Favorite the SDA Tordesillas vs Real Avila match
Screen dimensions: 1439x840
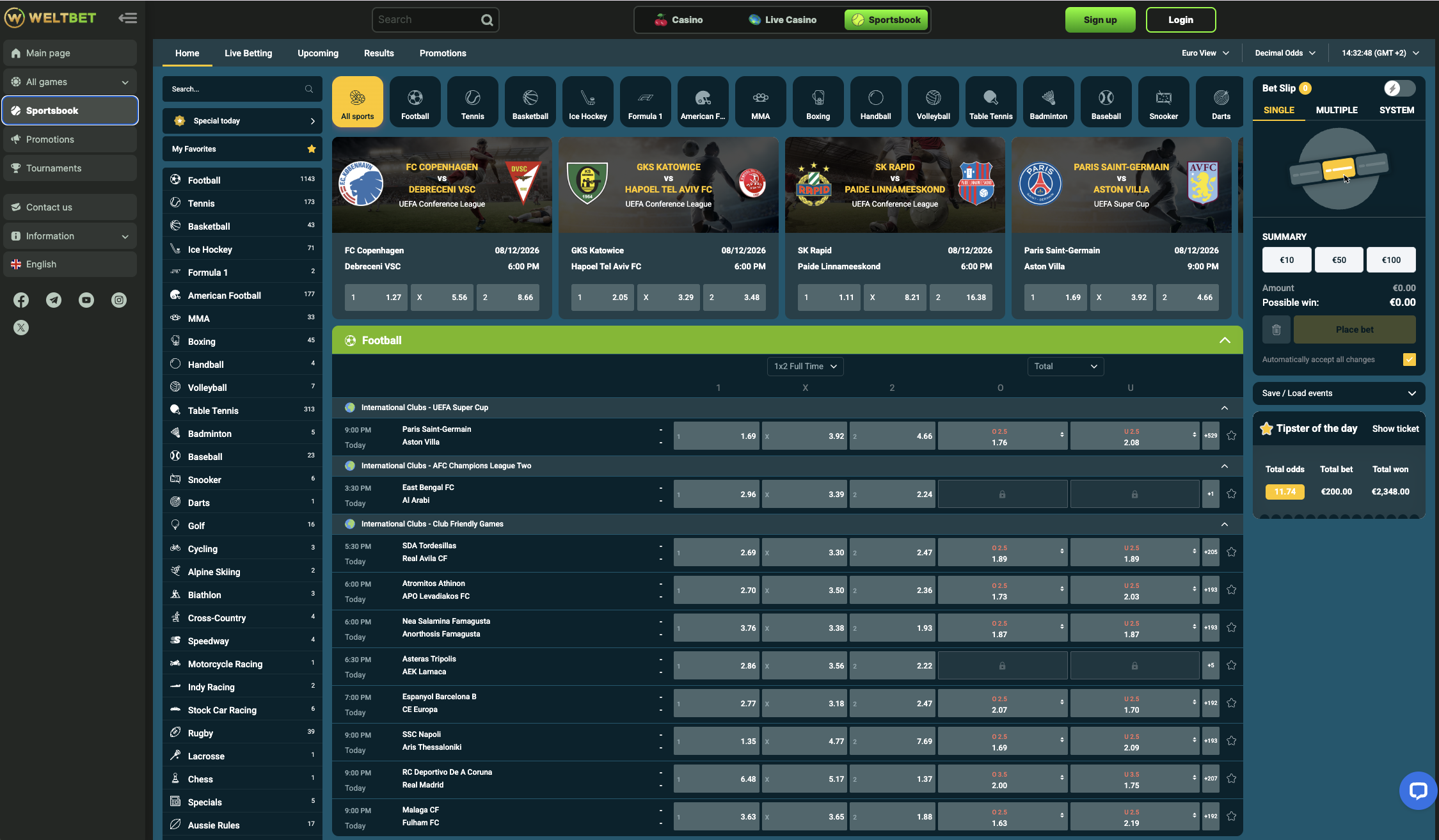pyautogui.click(x=1231, y=552)
